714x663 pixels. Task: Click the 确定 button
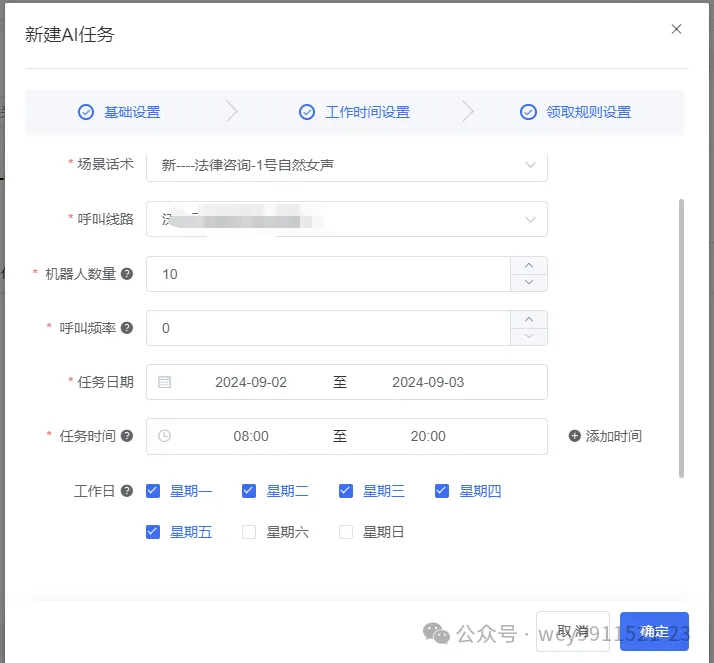point(654,631)
